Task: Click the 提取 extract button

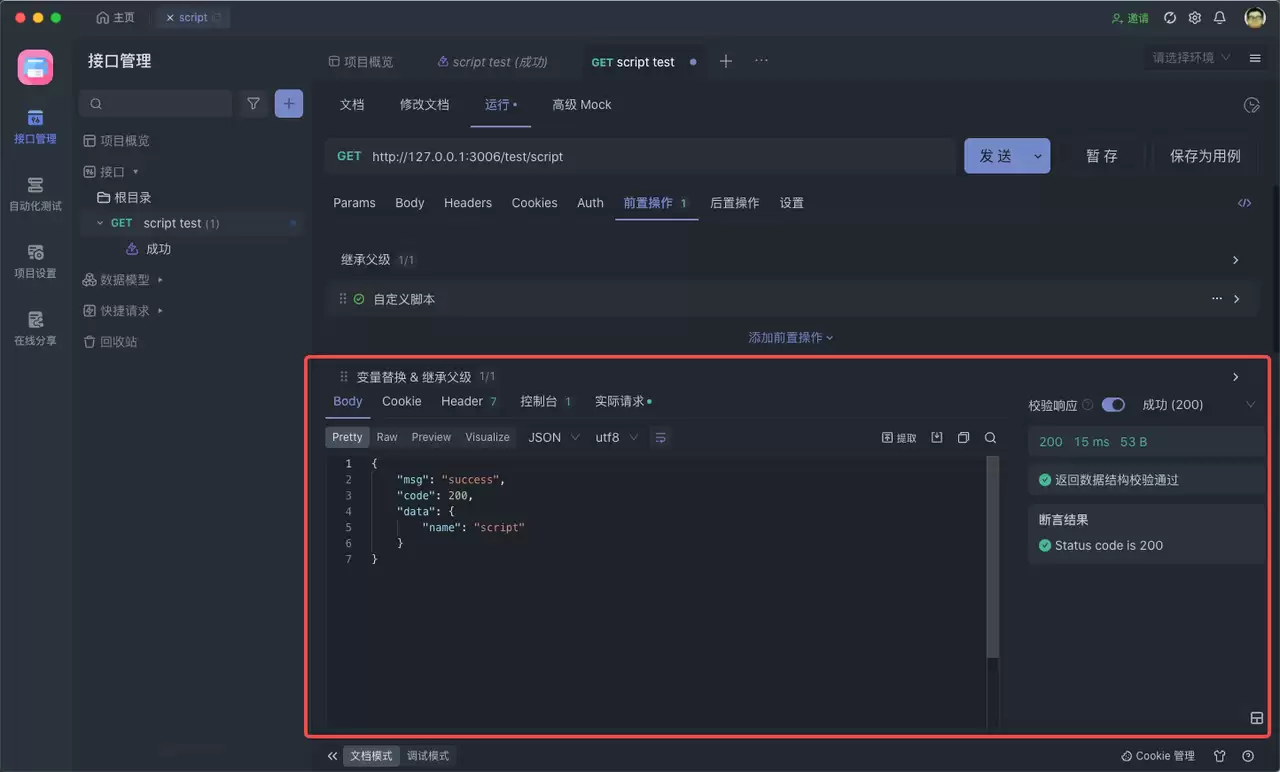Action: [899, 437]
